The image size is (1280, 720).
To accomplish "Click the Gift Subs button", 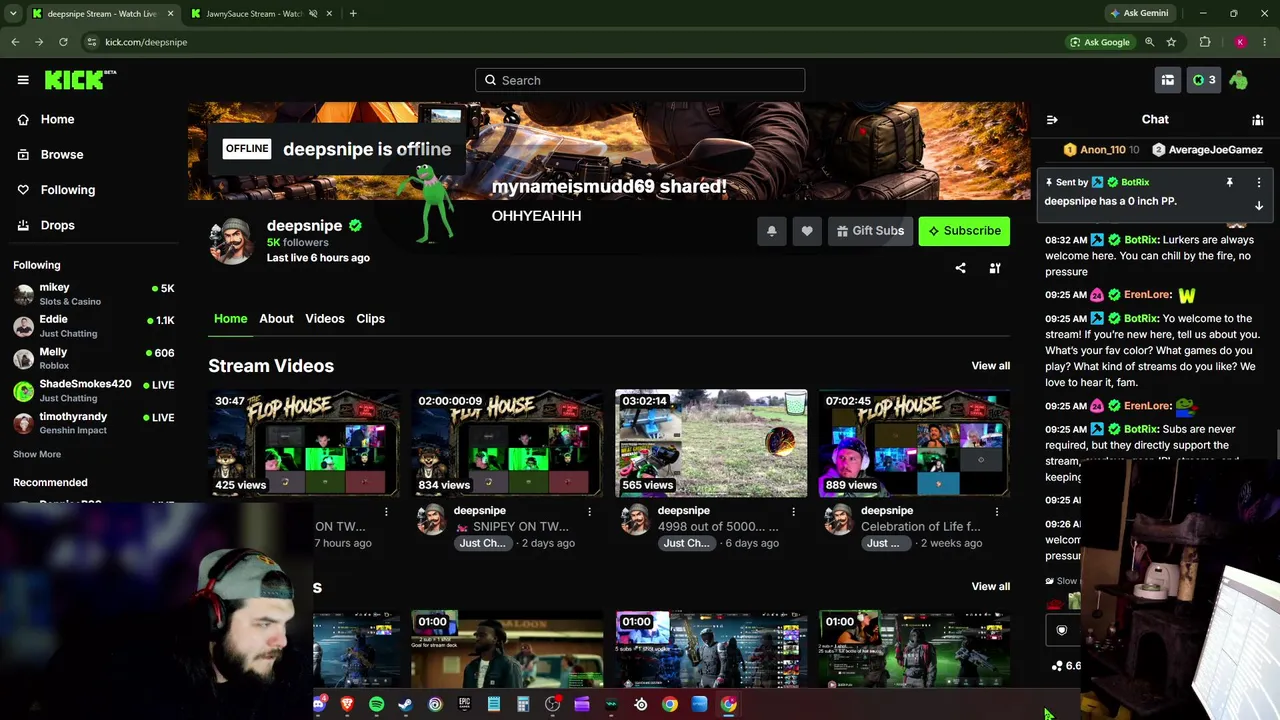I will point(870,231).
